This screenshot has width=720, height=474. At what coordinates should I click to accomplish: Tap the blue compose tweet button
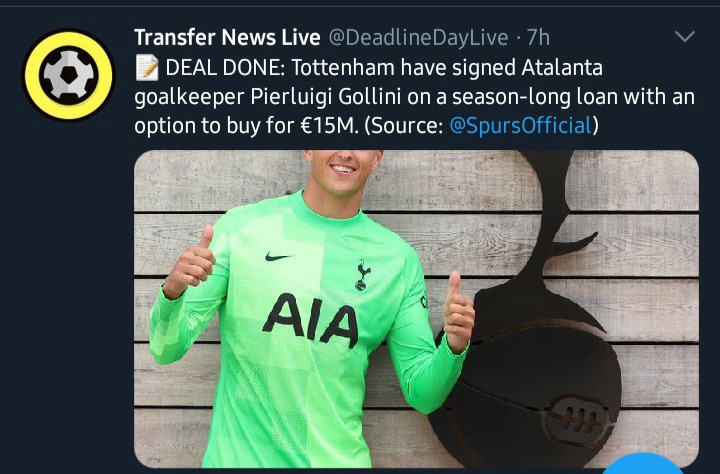(x=644, y=464)
